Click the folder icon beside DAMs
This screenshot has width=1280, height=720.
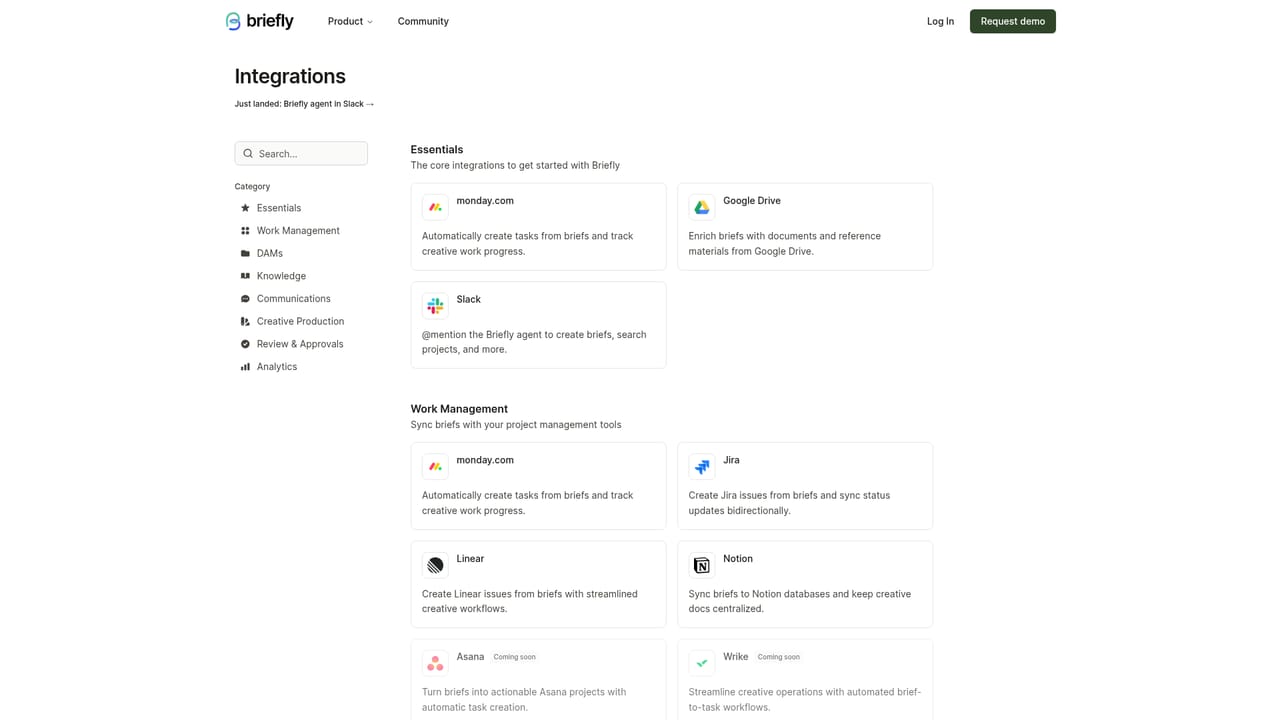245,253
